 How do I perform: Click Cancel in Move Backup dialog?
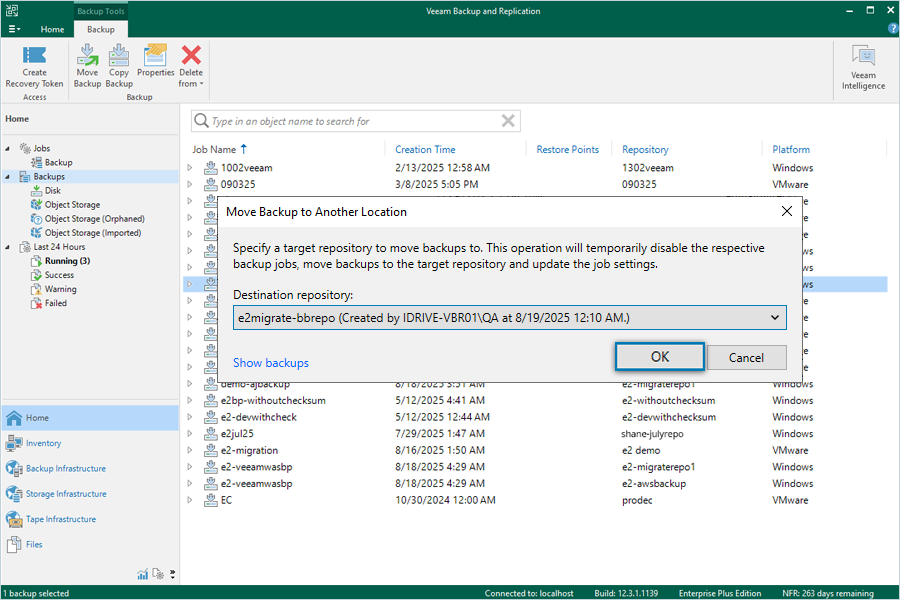tap(746, 357)
